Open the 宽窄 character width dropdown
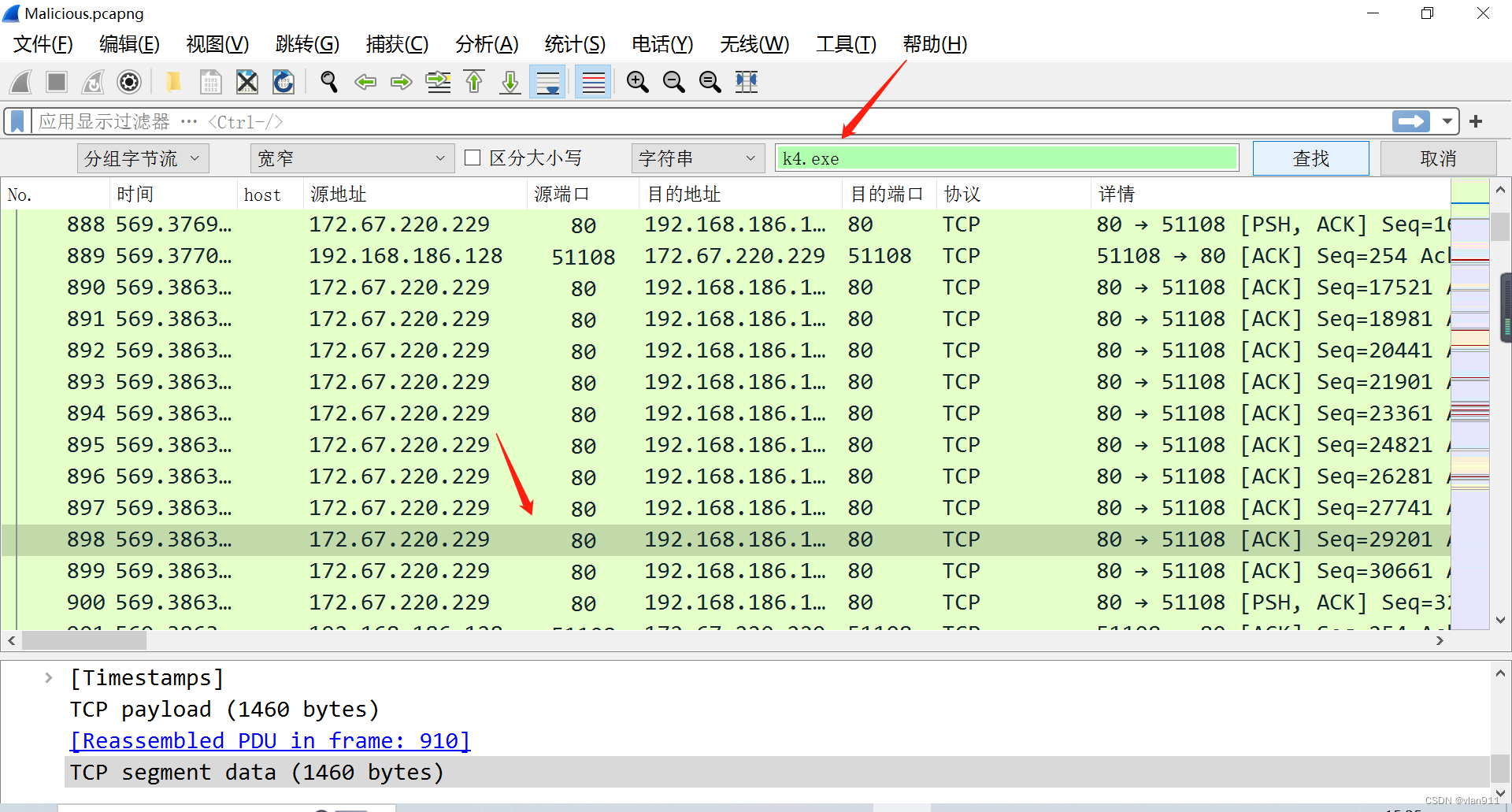Viewport: 1512px width, 812px height. coord(352,158)
